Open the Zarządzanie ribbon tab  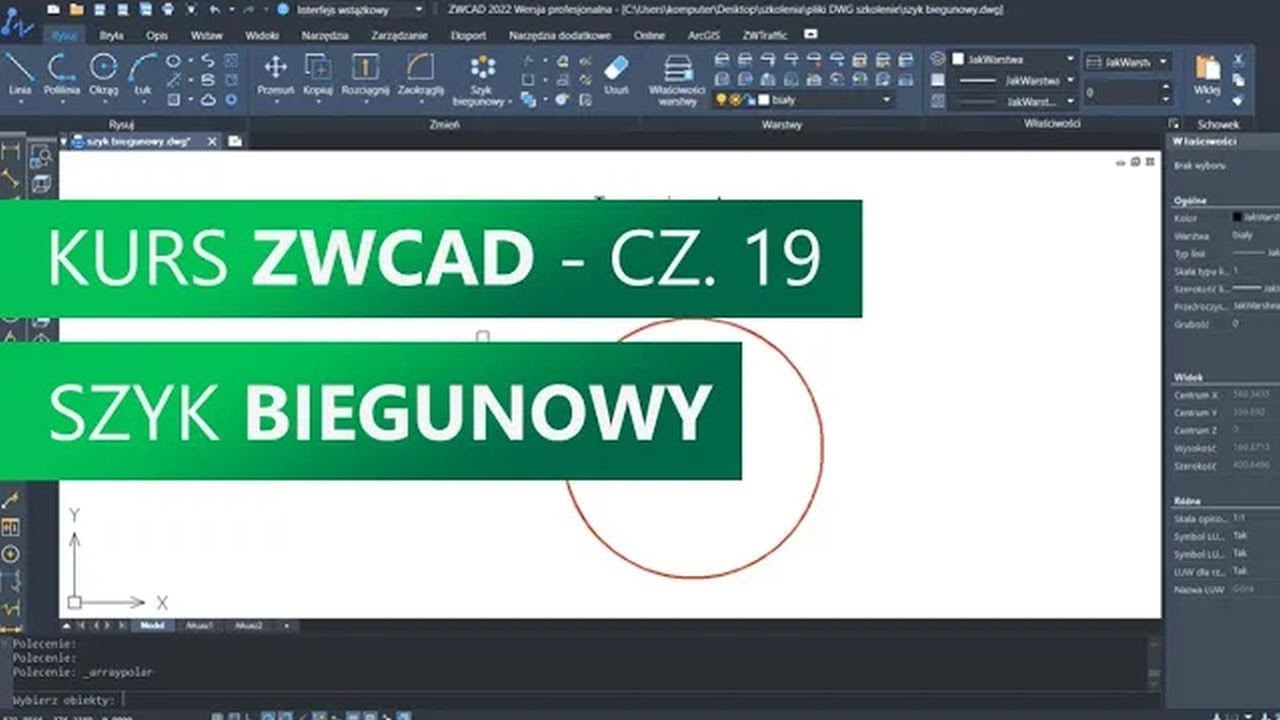(399, 35)
